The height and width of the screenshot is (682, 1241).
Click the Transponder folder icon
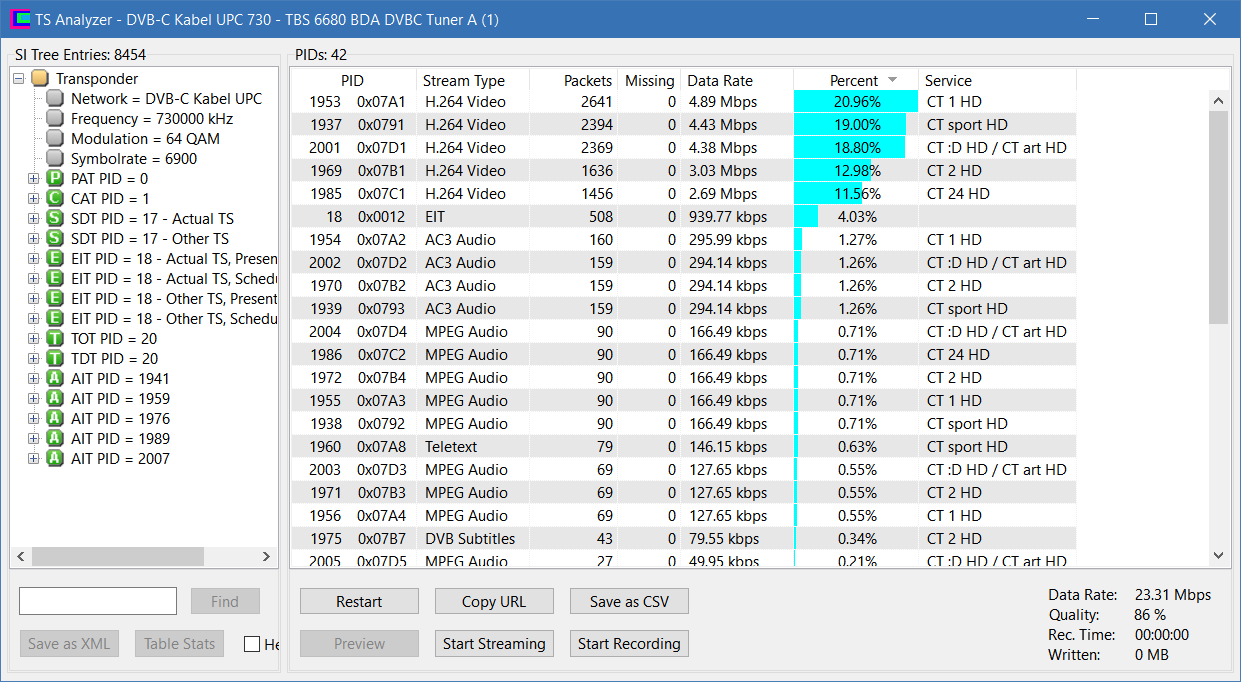tap(39, 79)
